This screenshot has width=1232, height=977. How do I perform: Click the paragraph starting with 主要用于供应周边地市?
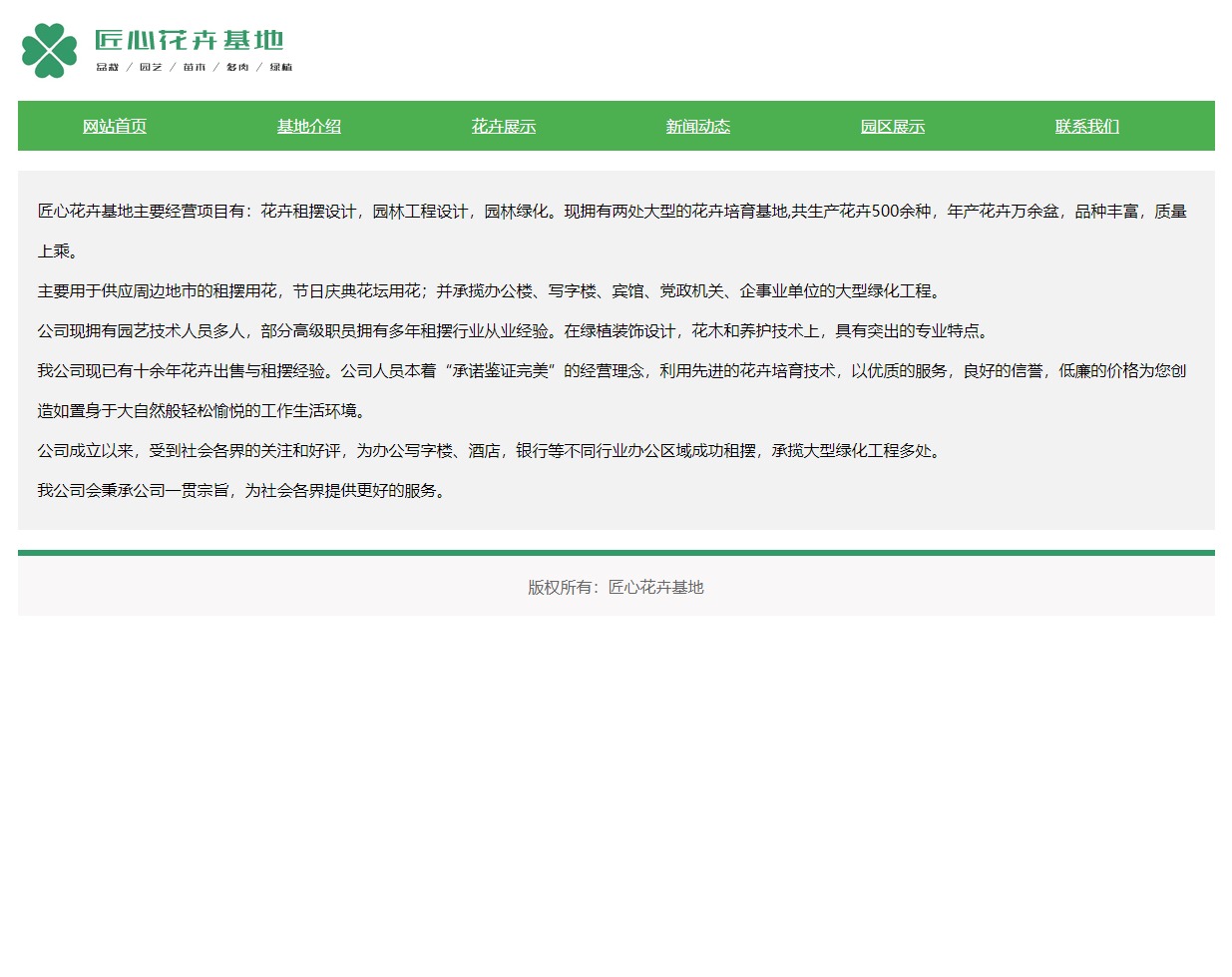pyautogui.click(x=489, y=291)
